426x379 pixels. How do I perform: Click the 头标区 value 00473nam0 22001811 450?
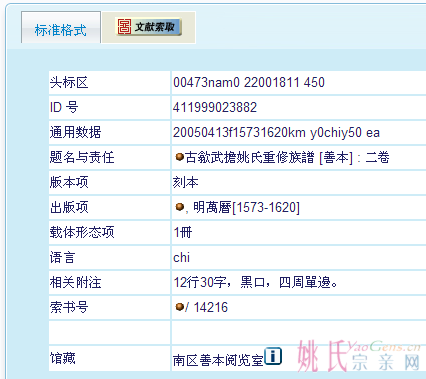tap(249, 82)
